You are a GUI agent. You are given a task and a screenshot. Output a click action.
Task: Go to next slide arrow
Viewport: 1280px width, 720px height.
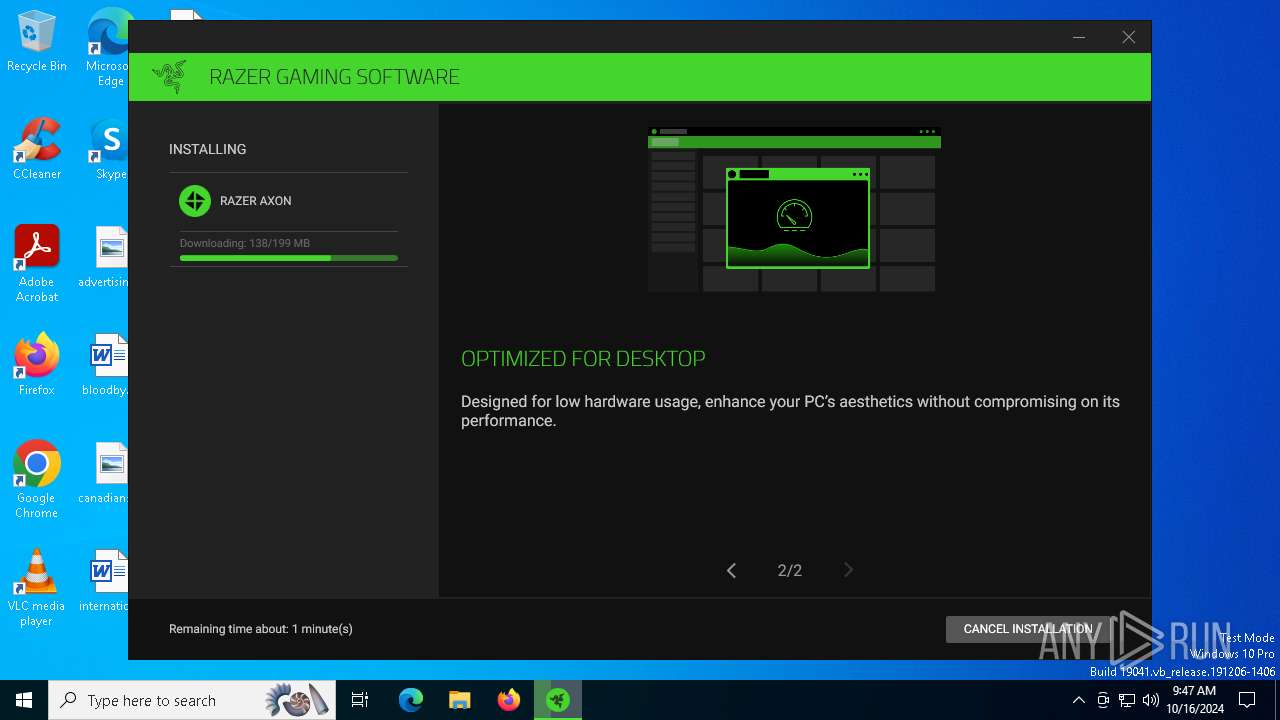pyautogui.click(x=848, y=570)
